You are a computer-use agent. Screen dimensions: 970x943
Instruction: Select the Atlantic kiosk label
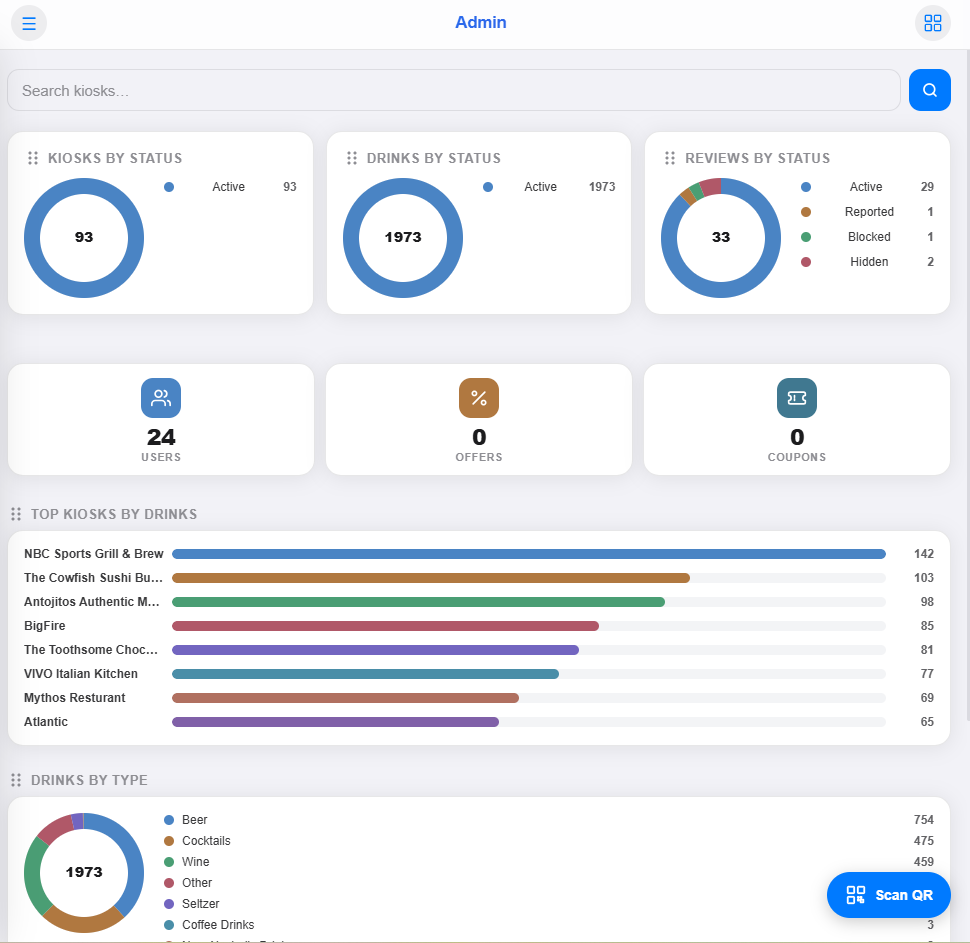click(46, 722)
